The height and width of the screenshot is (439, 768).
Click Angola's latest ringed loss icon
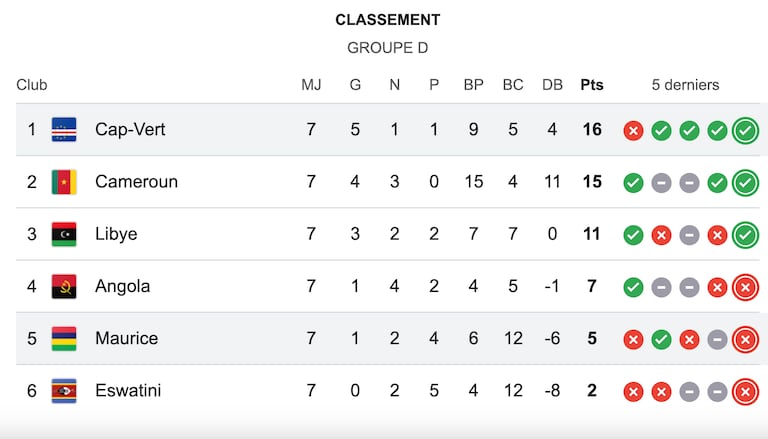click(x=745, y=287)
